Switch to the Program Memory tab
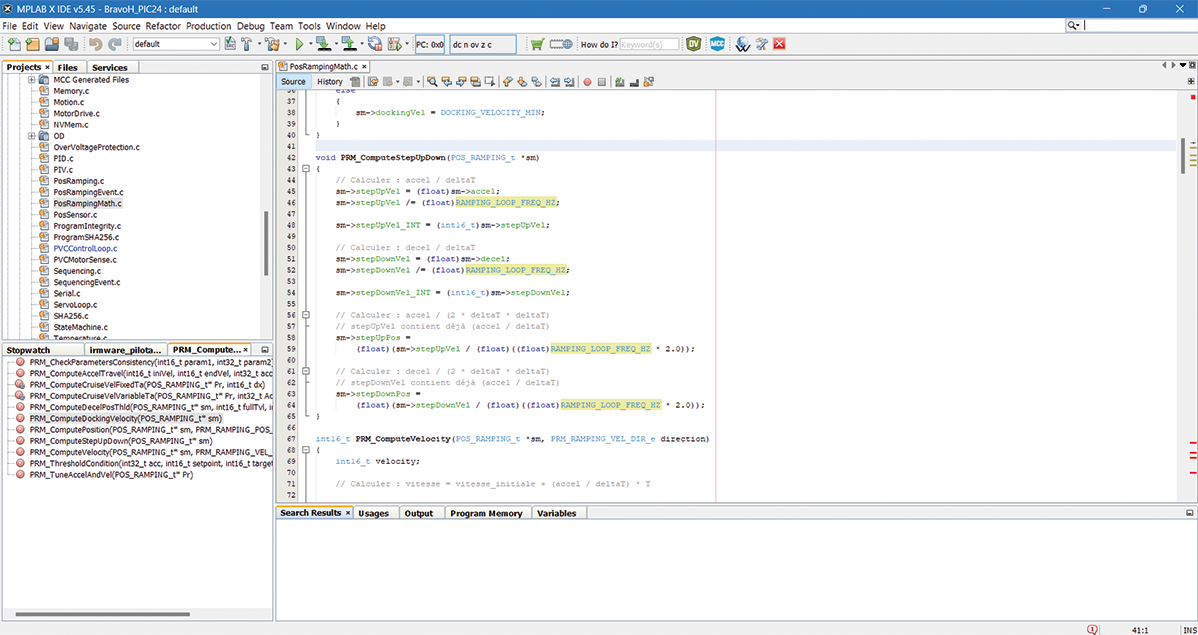Image resolution: width=1198 pixels, height=635 pixels. (486, 514)
